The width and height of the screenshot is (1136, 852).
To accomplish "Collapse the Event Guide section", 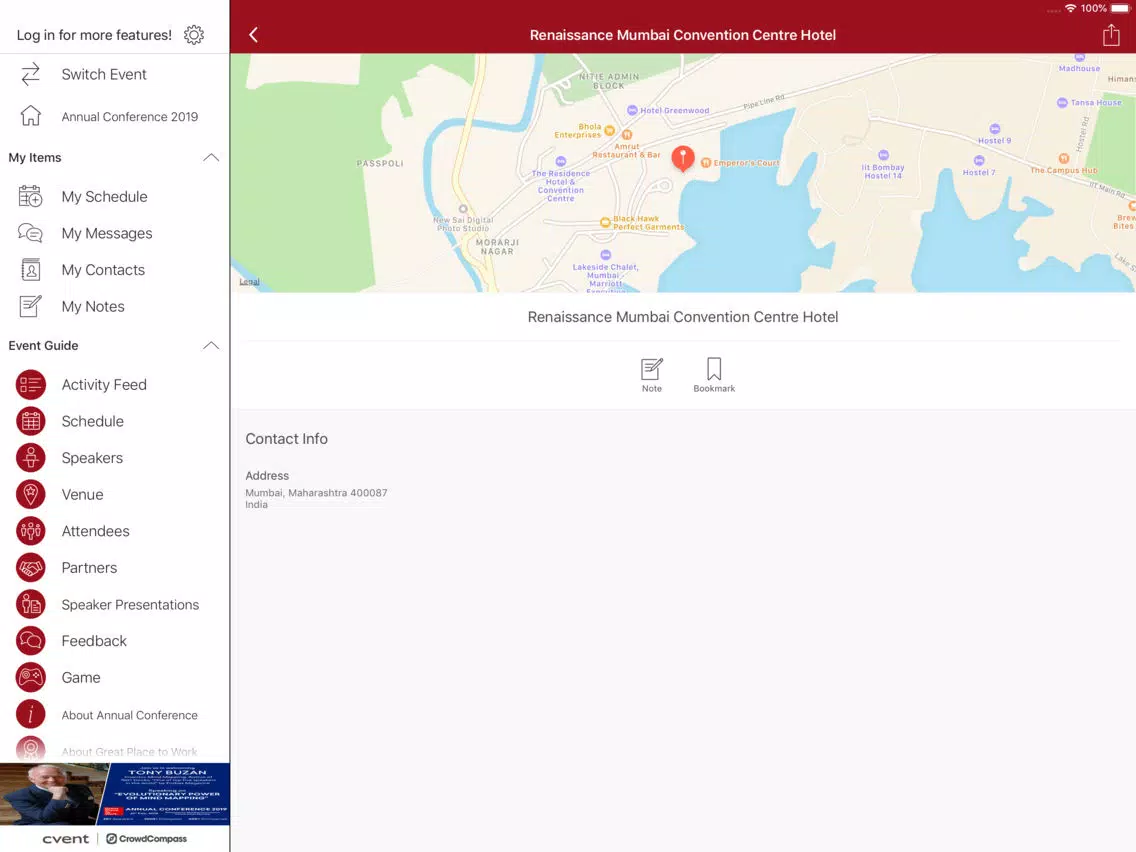I will [x=211, y=346].
